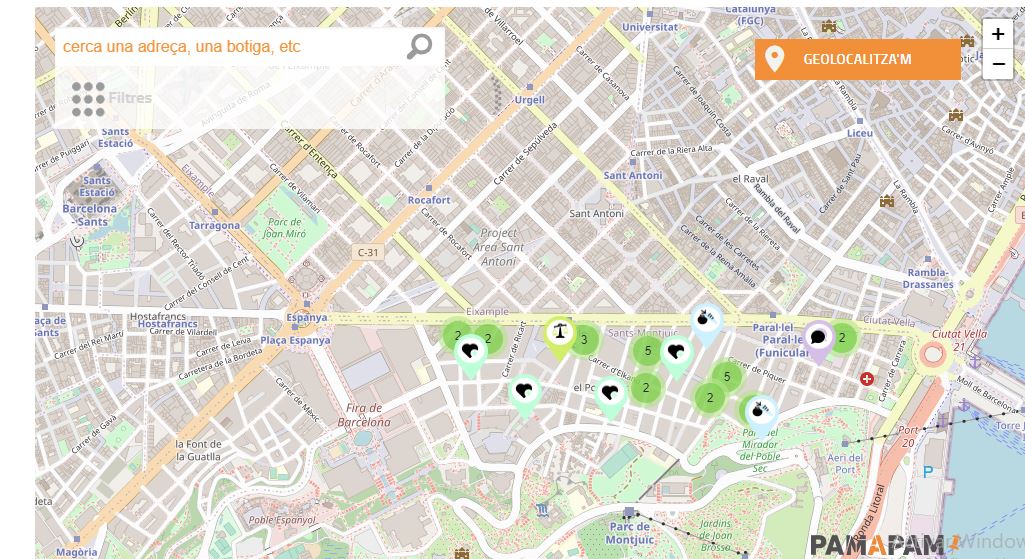1025x559 pixels.
Task: Select blue bomb marker on Avinguda Paral·lel
Action: 707,325
